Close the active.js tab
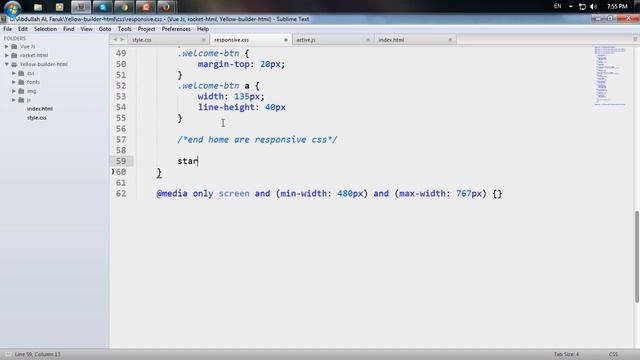 368,40
